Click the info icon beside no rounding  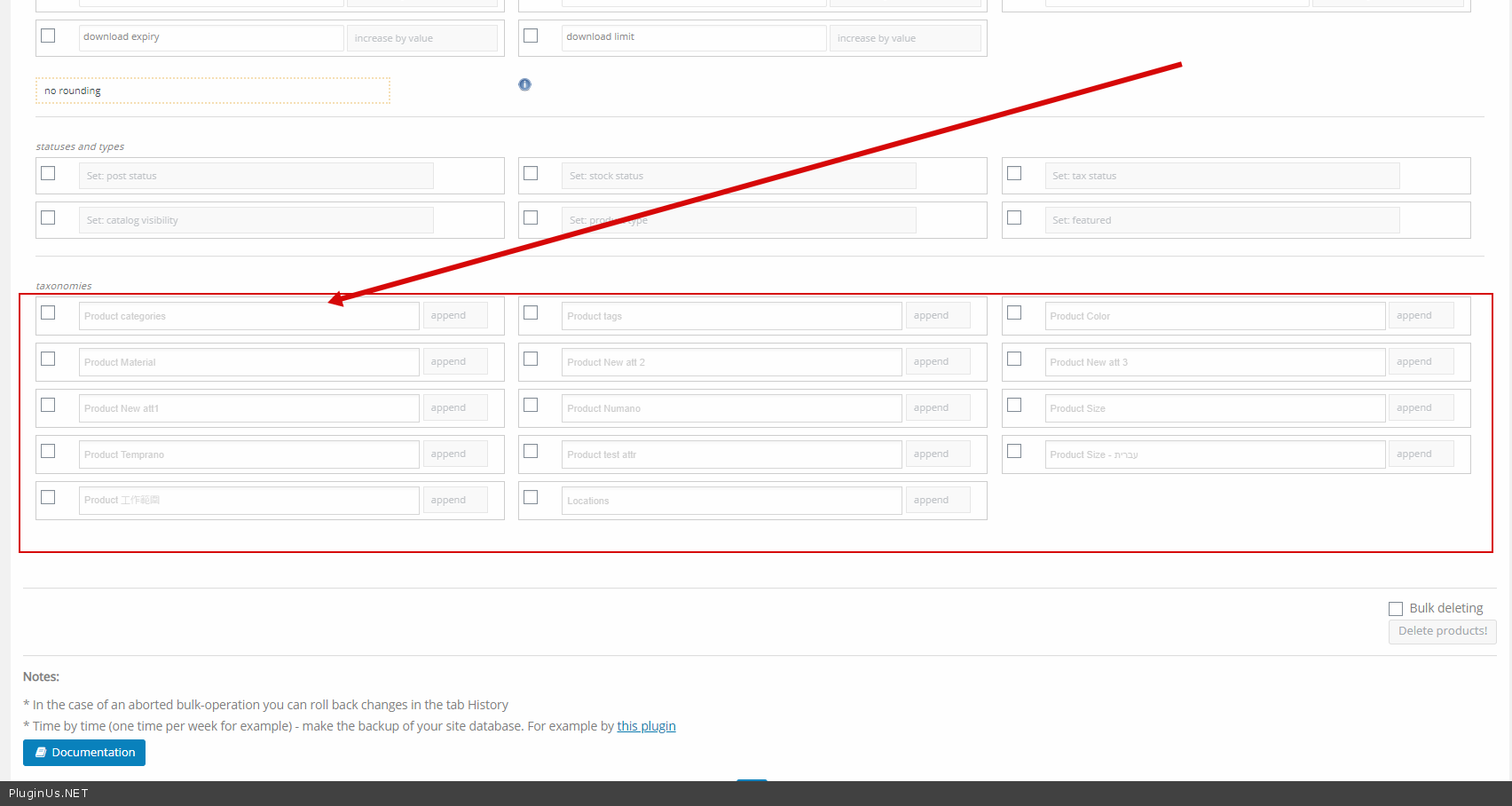[524, 84]
